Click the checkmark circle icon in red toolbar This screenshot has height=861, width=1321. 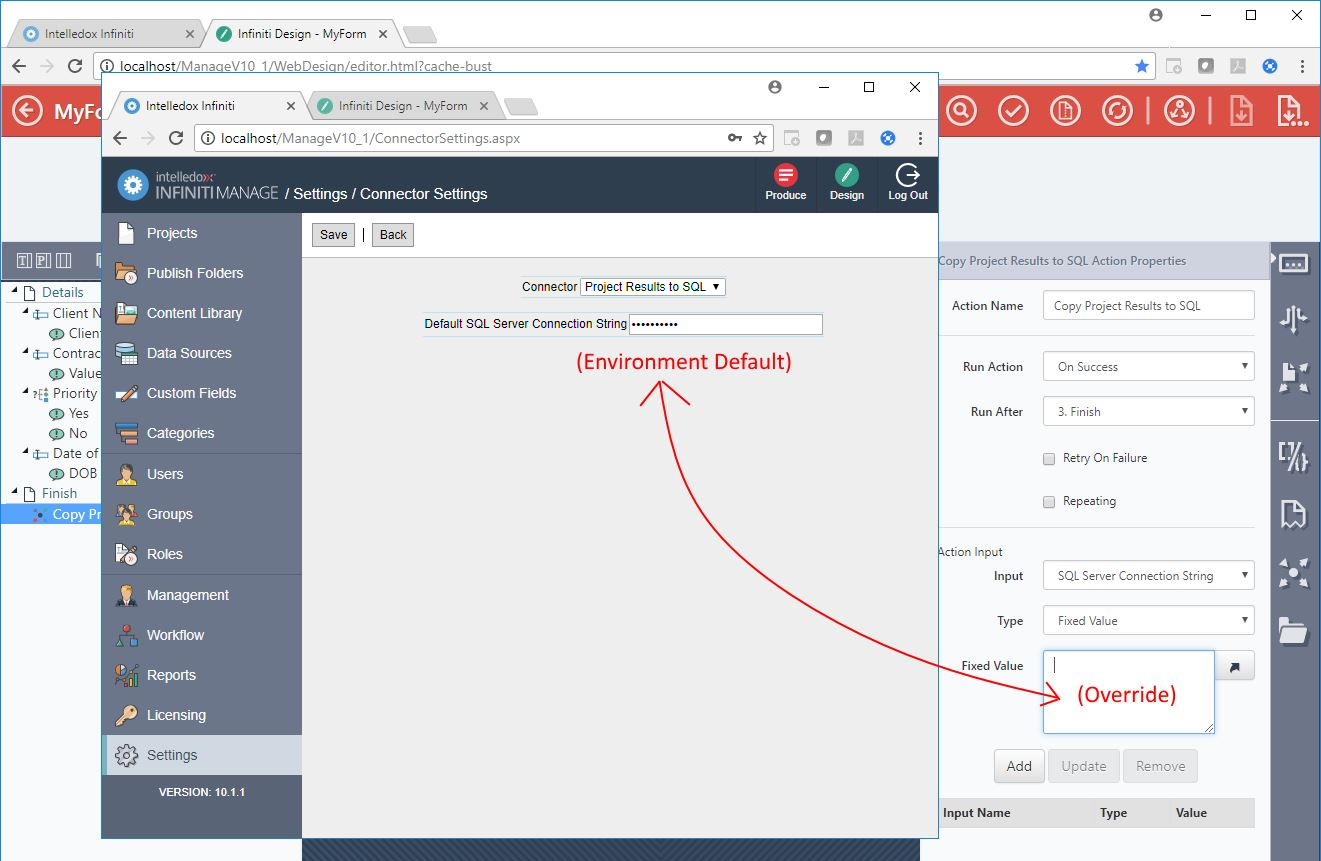[x=1013, y=110]
